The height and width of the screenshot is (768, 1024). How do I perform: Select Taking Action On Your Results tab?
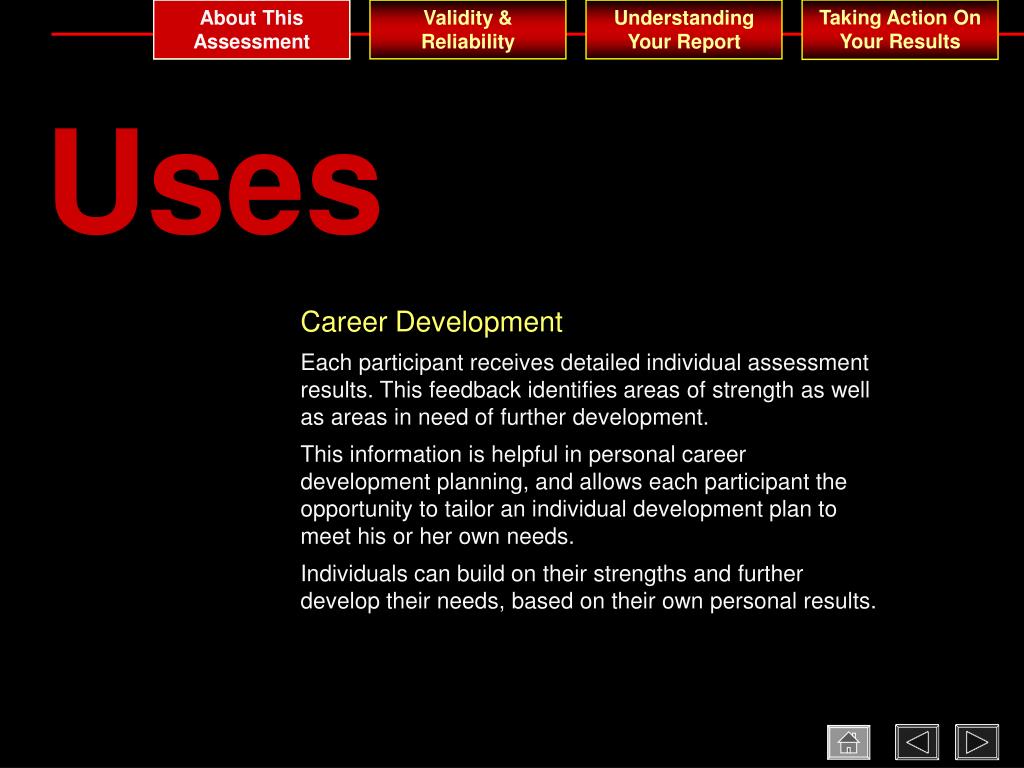pos(900,30)
